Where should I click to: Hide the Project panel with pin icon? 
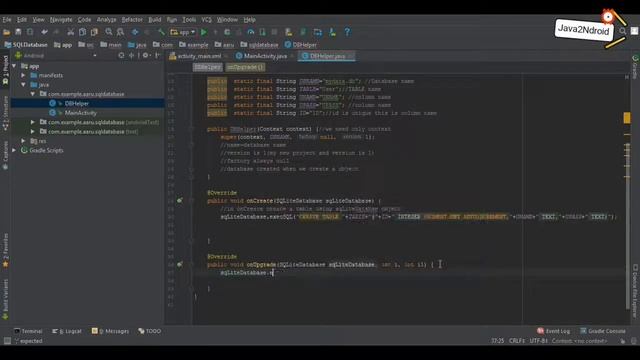pyautogui.click(x=158, y=56)
